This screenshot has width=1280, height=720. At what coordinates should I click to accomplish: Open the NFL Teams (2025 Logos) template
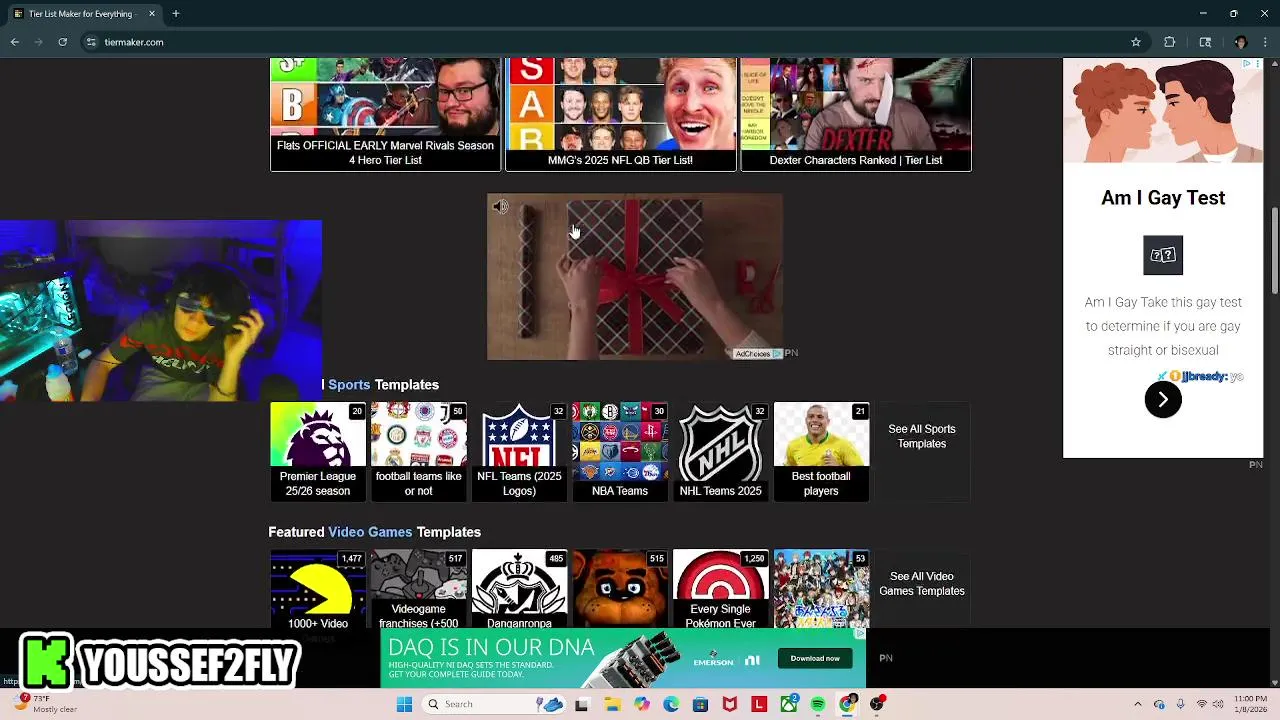click(x=519, y=451)
